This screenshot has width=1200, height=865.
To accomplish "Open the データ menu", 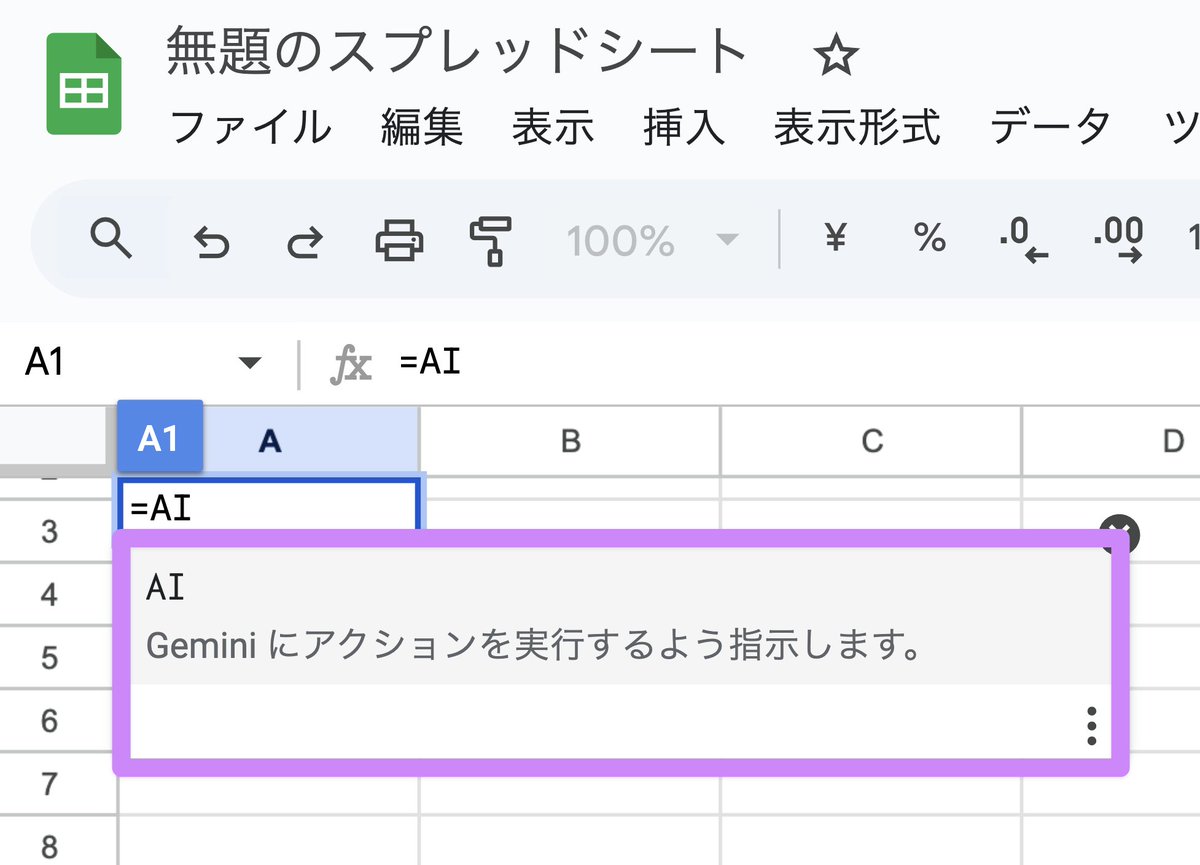I will [1050, 127].
